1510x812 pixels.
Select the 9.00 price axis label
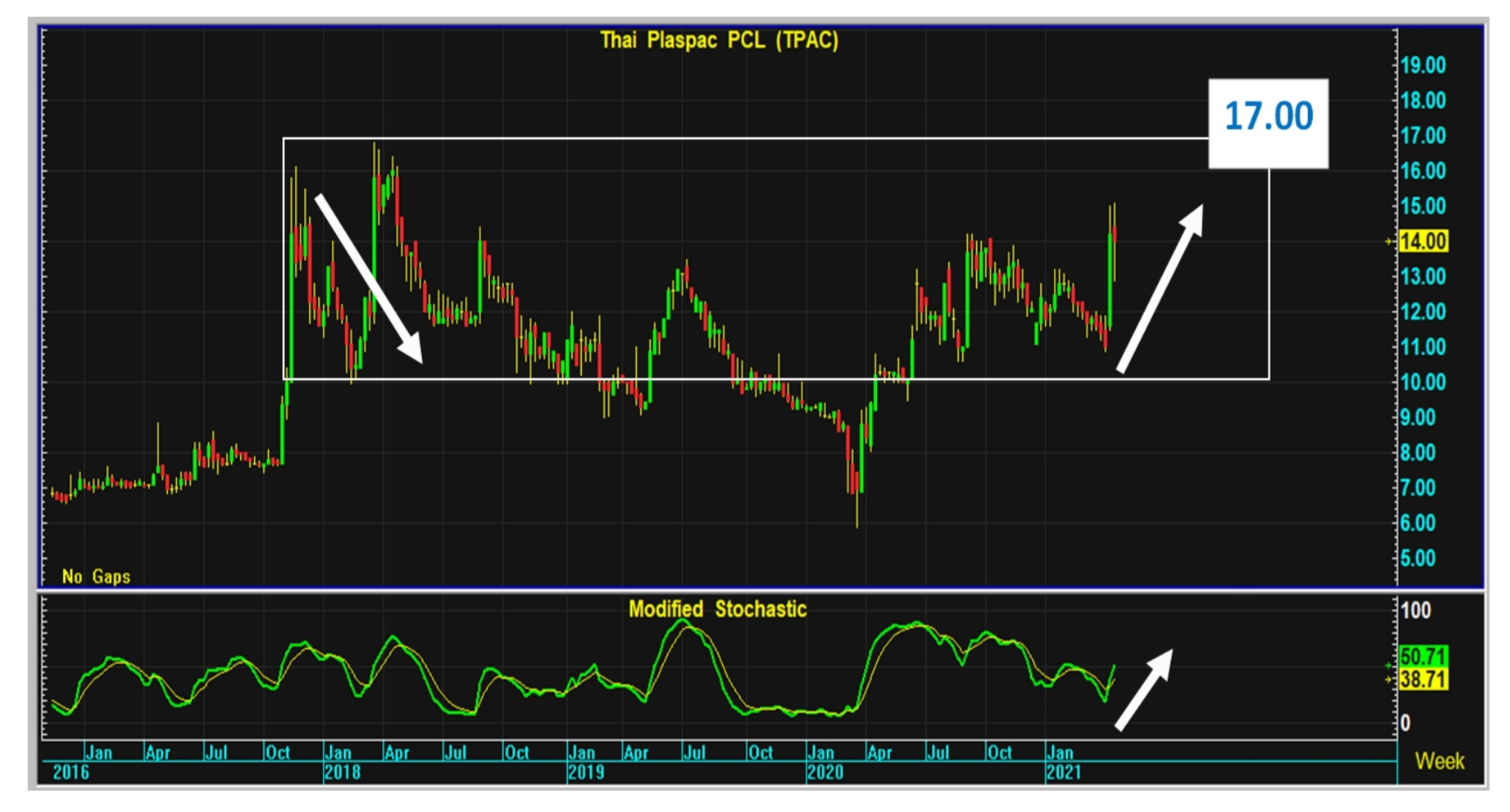pyautogui.click(x=1418, y=418)
